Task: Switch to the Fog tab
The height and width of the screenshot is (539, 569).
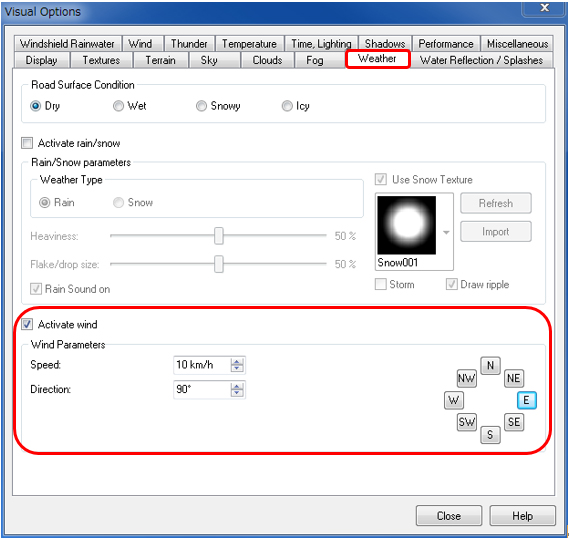Action: (315, 60)
